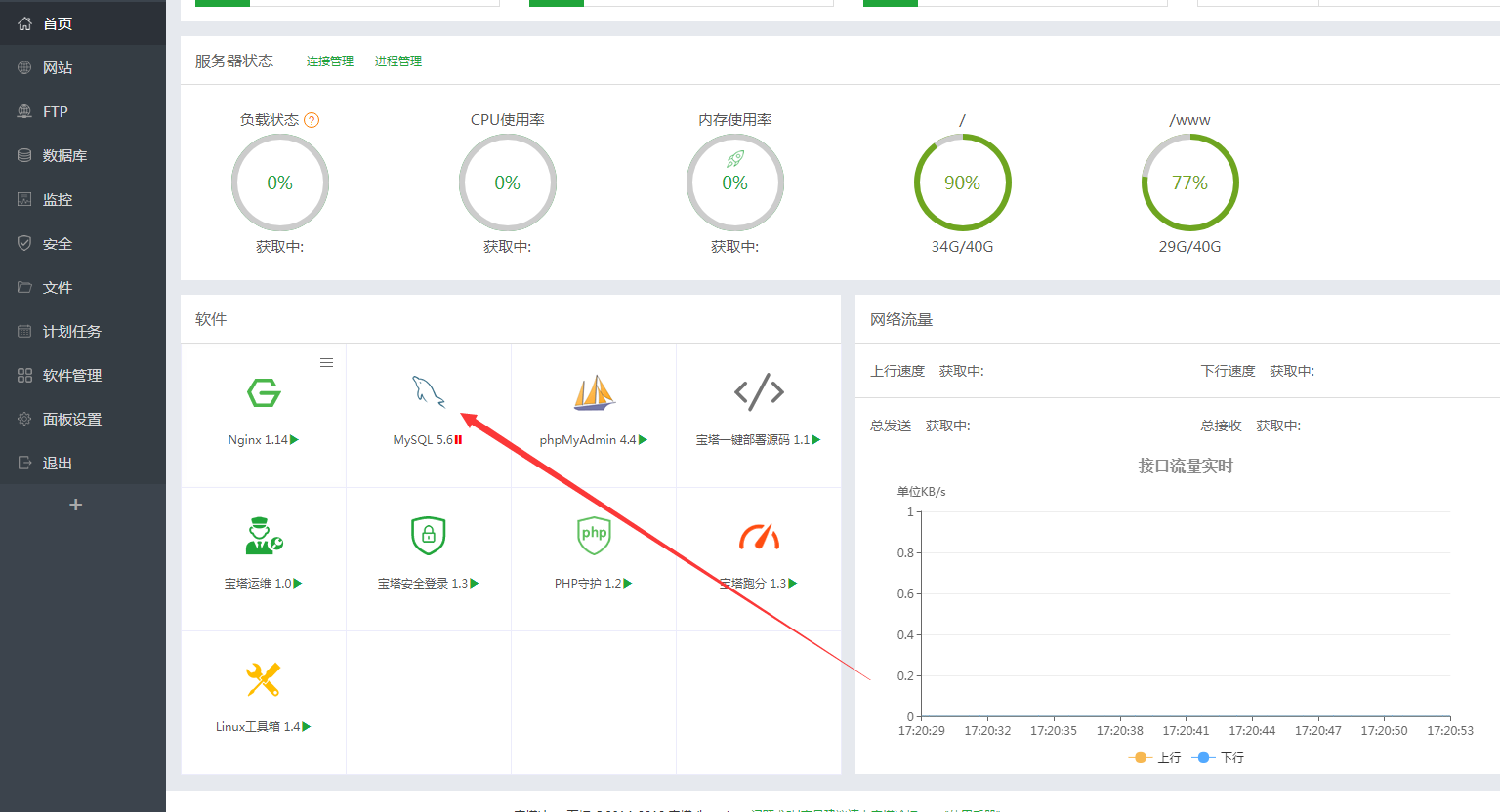The image size is (1500, 812).
Task: Click the Nginx logo icon
Action: coord(264,392)
